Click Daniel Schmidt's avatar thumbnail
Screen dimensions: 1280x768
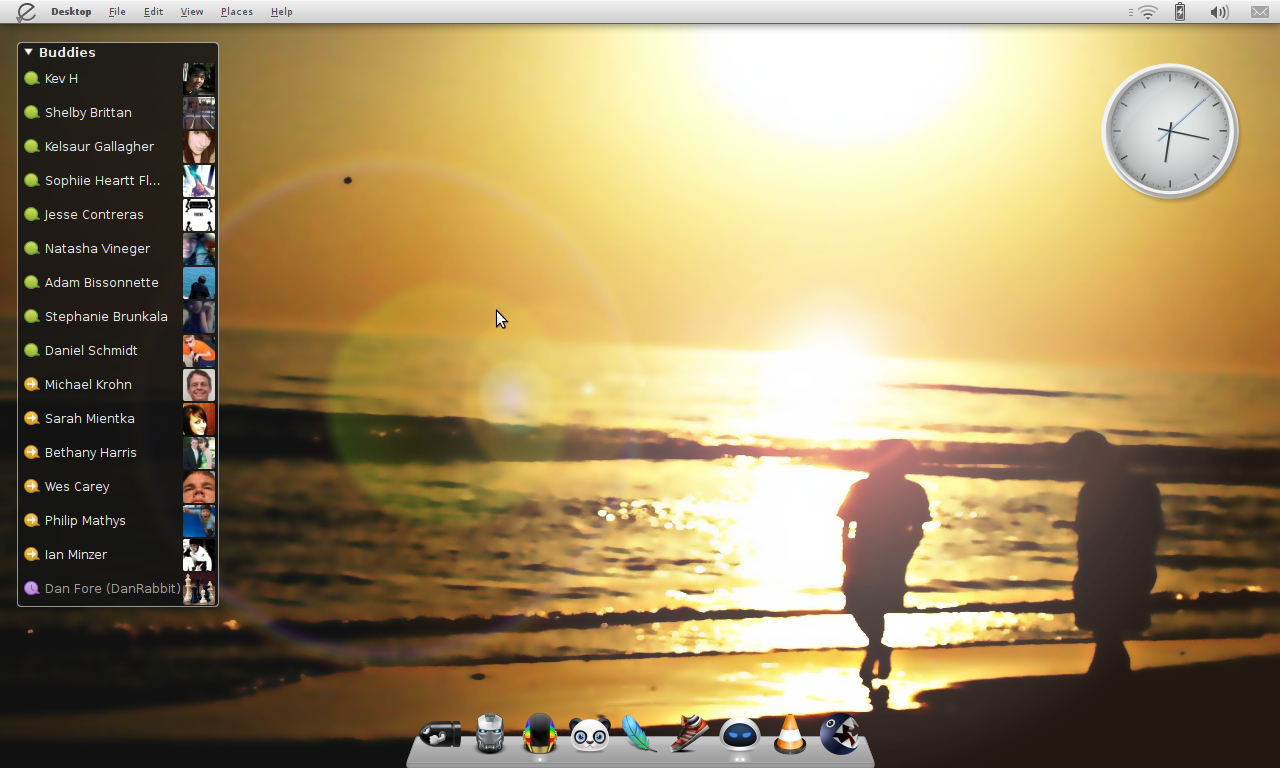point(199,350)
